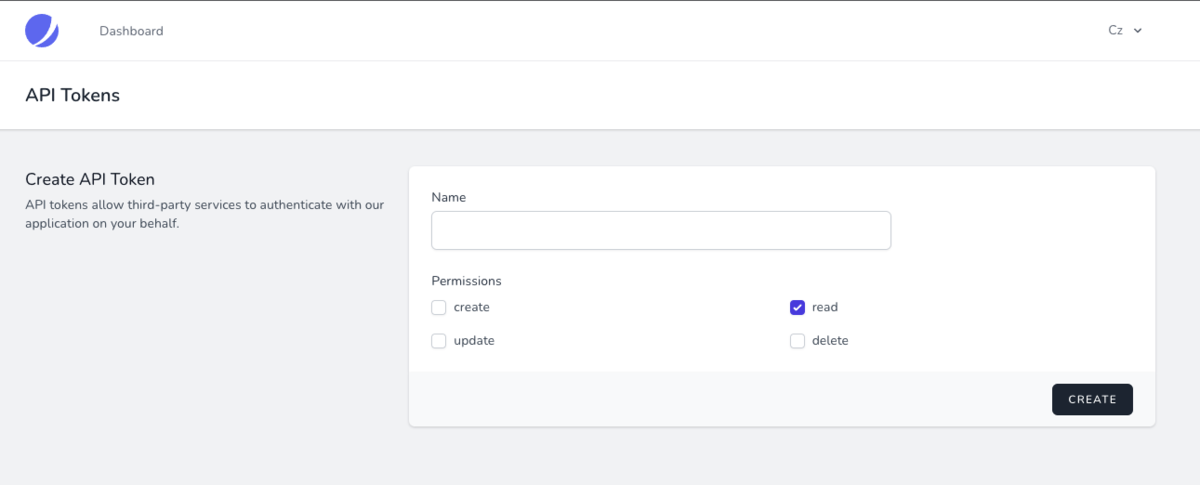1200x485 pixels.
Task: Click the "read" permission label text
Action: [x=825, y=308]
